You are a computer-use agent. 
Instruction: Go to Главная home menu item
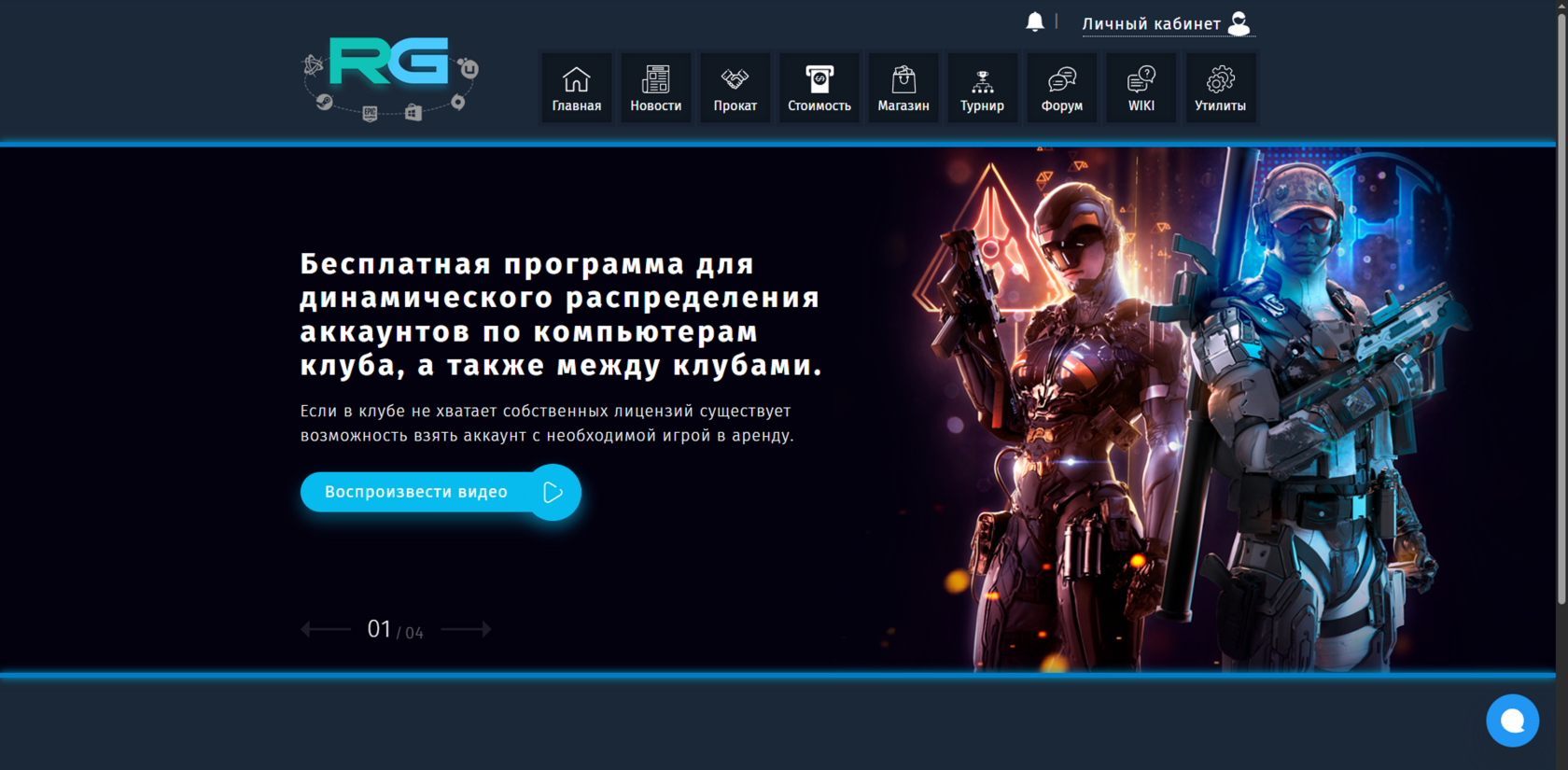(x=577, y=88)
